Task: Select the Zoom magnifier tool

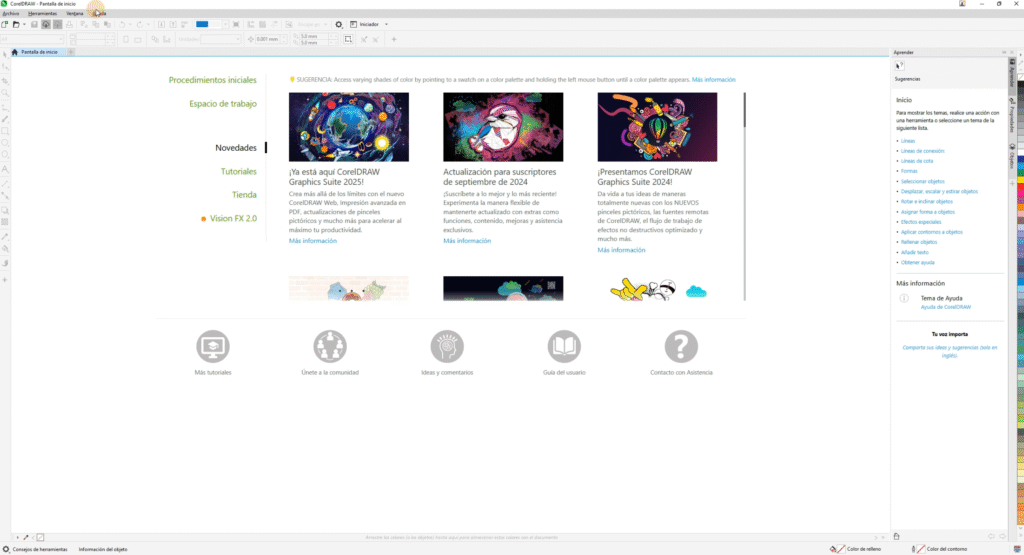Action: coord(5,93)
